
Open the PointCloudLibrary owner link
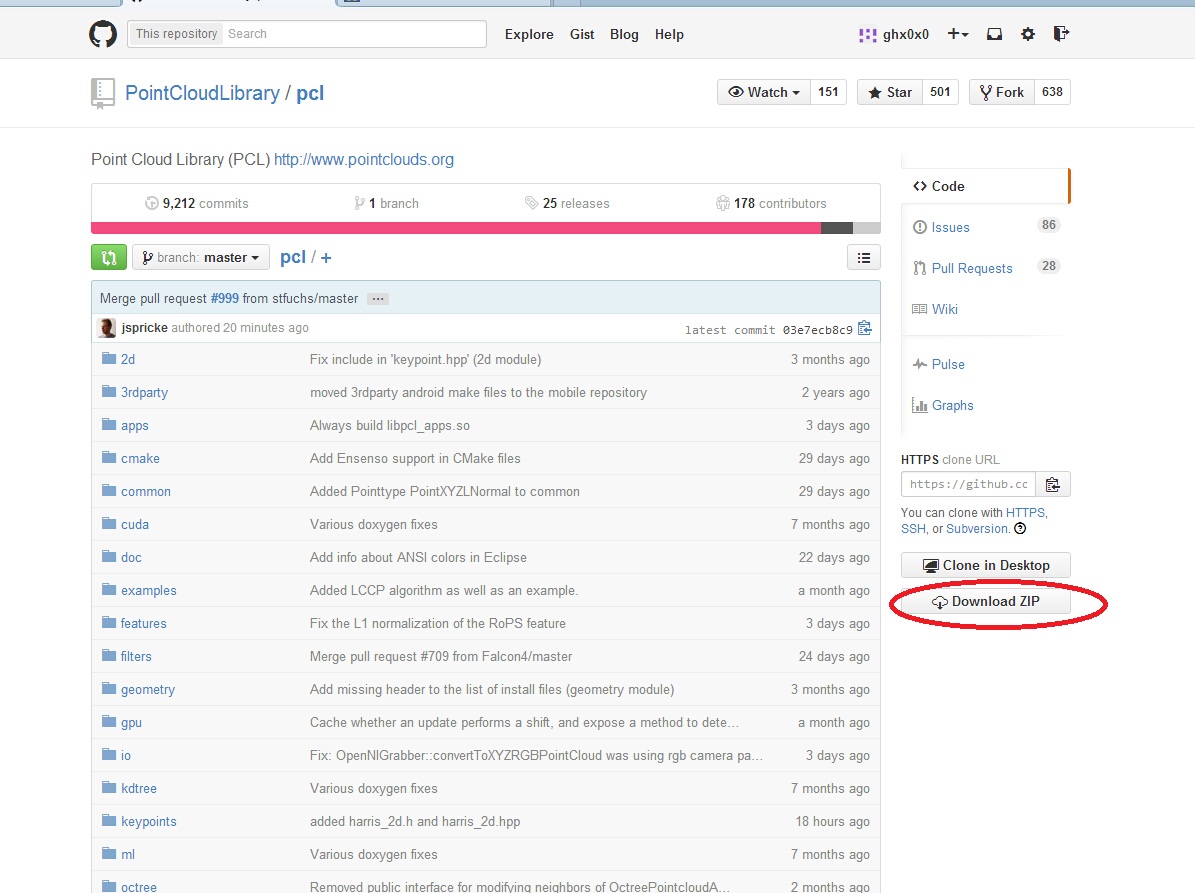click(202, 93)
